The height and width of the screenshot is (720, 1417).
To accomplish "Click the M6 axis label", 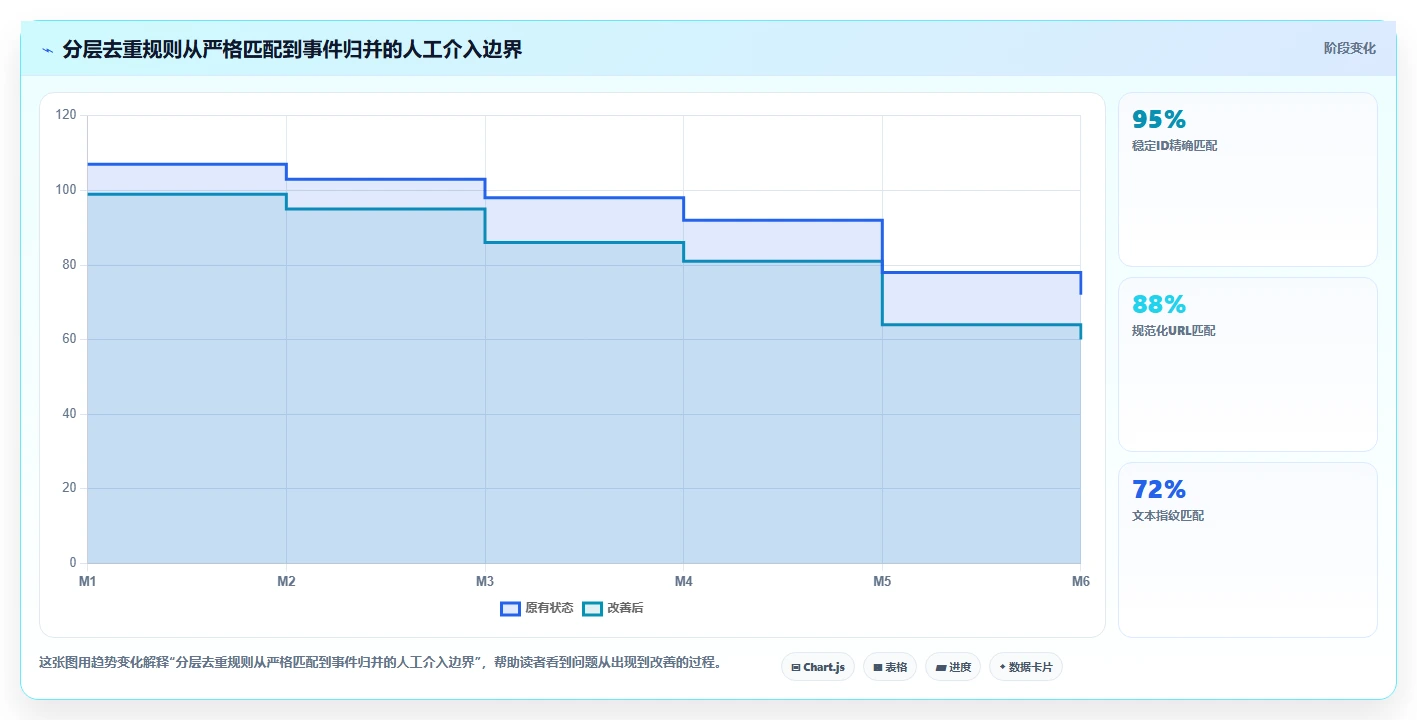I will click(1081, 581).
